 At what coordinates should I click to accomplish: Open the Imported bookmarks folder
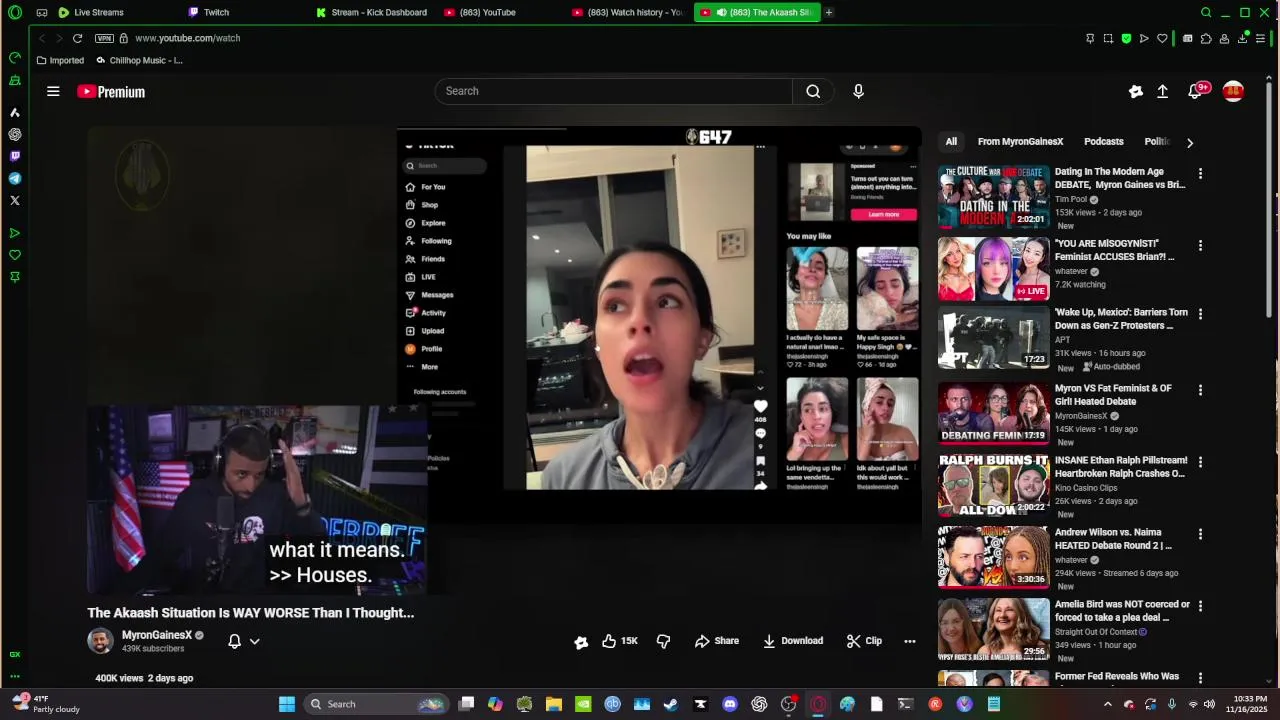tap(60, 60)
